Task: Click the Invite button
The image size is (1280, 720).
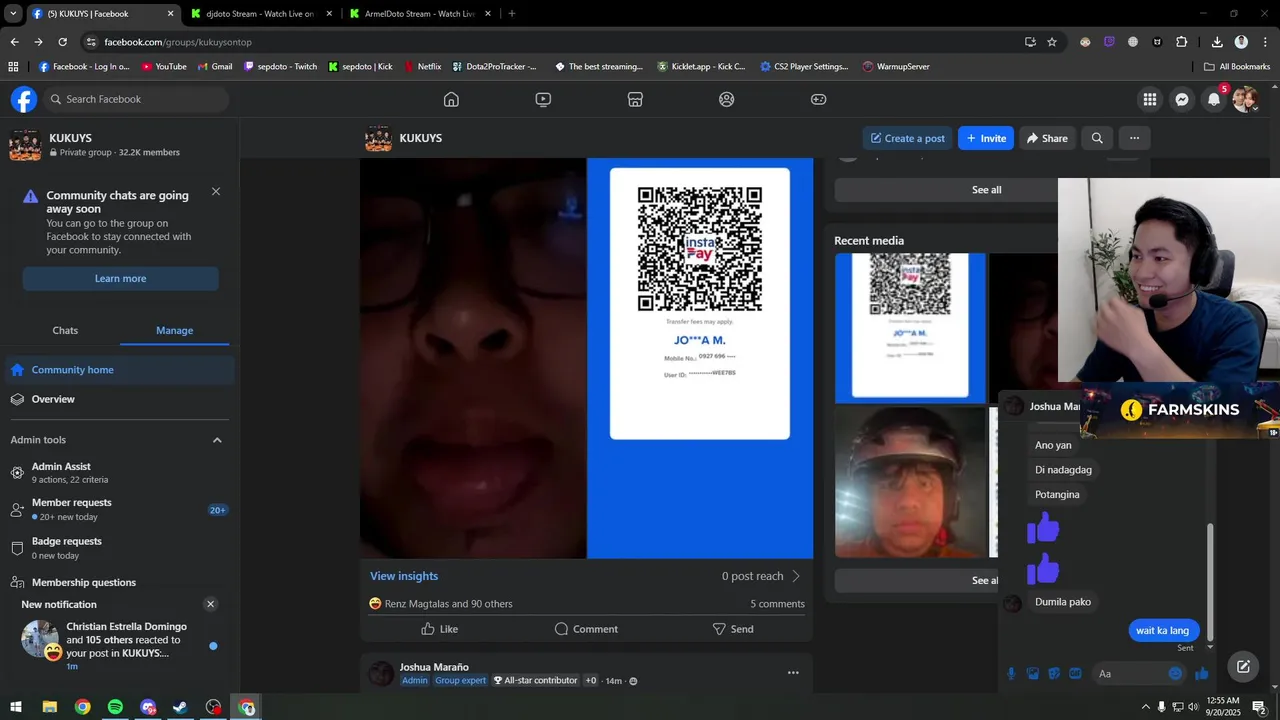Action: pyautogui.click(x=986, y=138)
